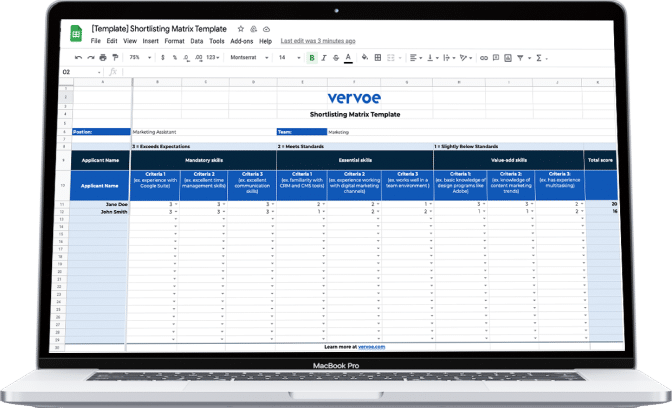Image resolution: width=672 pixels, height=408 pixels.
Task: Increase decimal places
Action: point(198,57)
